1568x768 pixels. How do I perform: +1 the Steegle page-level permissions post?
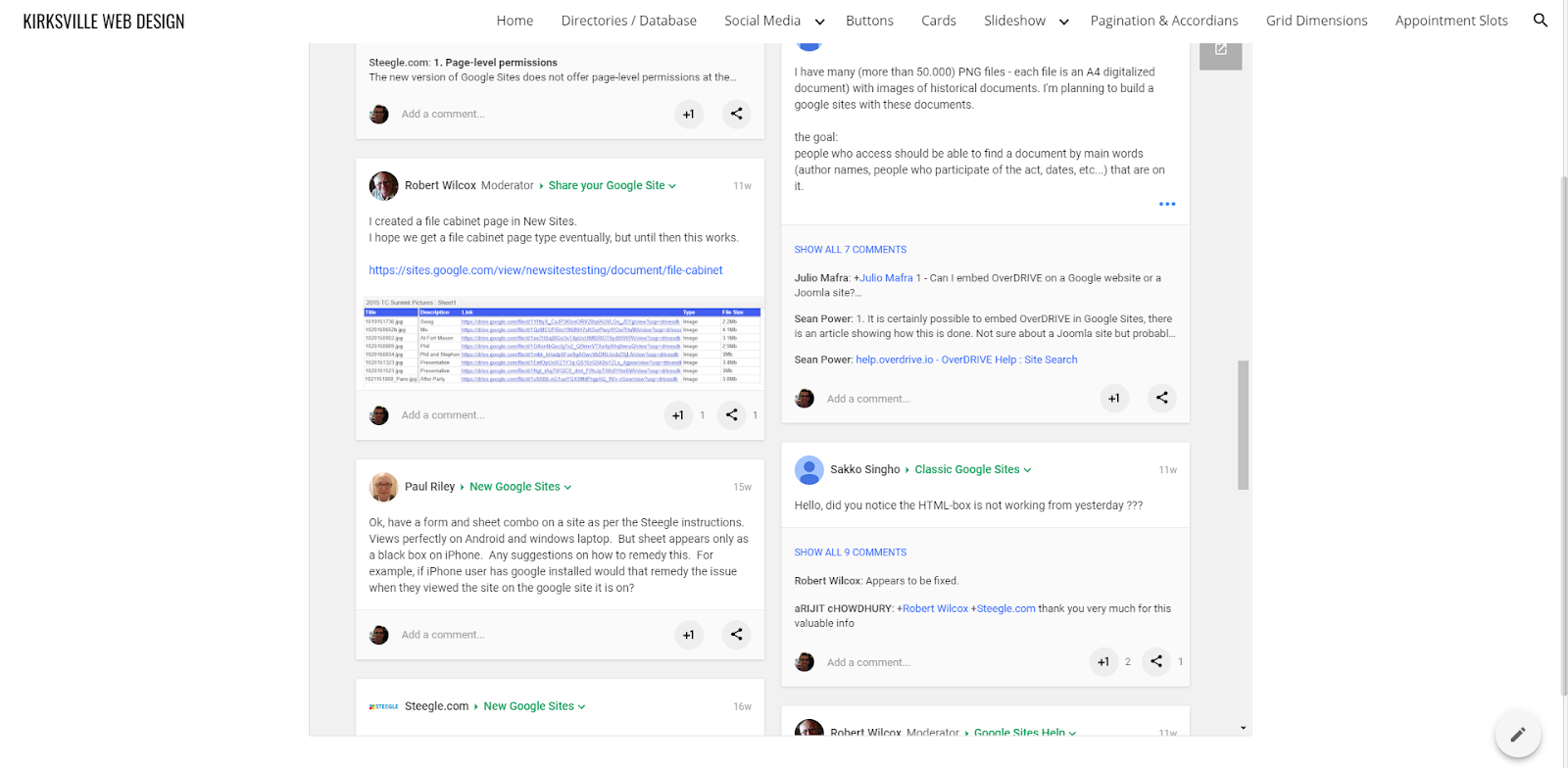(689, 115)
